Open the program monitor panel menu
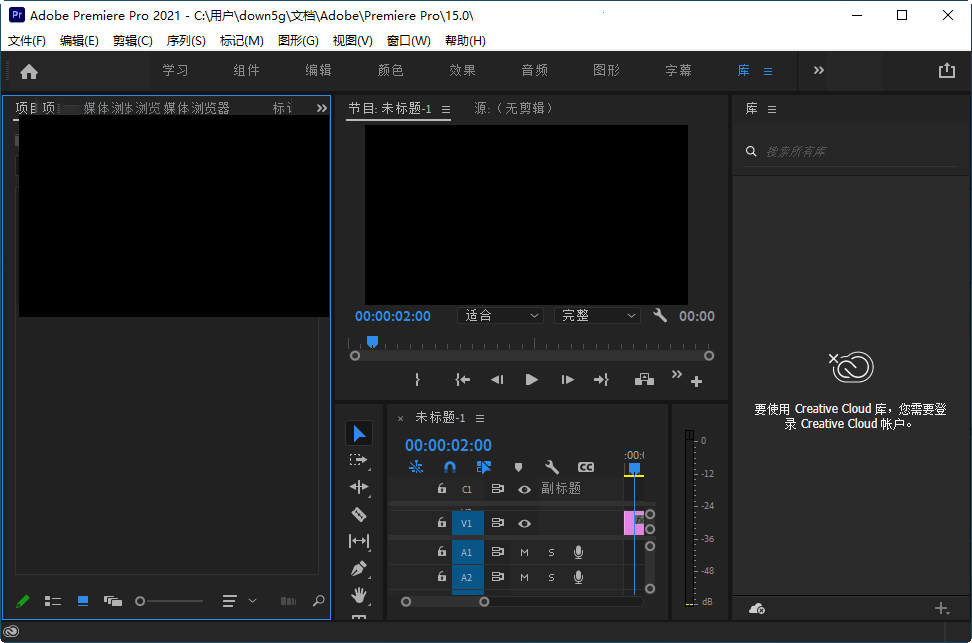The width and height of the screenshot is (972, 643). pyautogui.click(x=446, y=109)
